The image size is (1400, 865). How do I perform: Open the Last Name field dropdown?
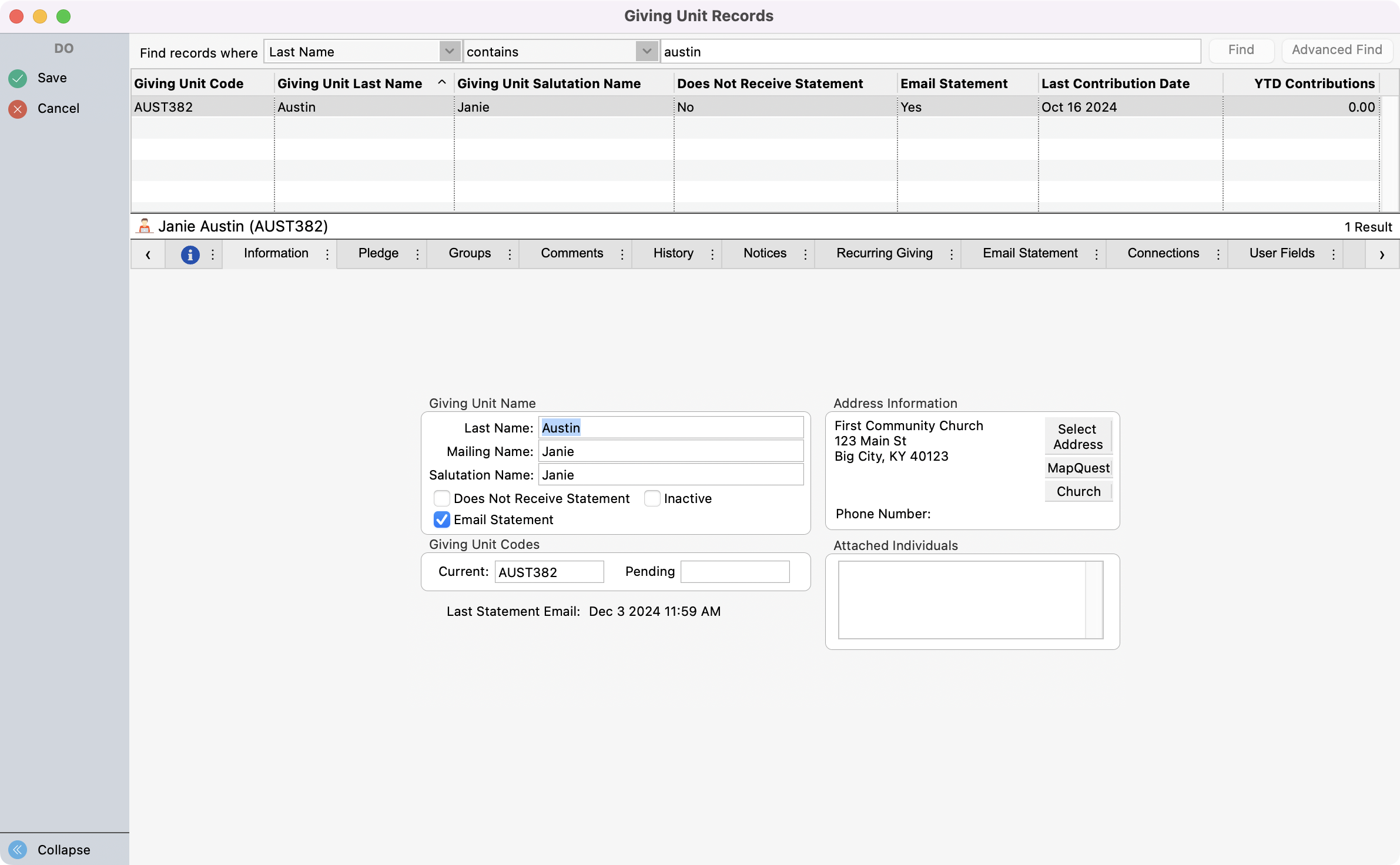point(448,52)
